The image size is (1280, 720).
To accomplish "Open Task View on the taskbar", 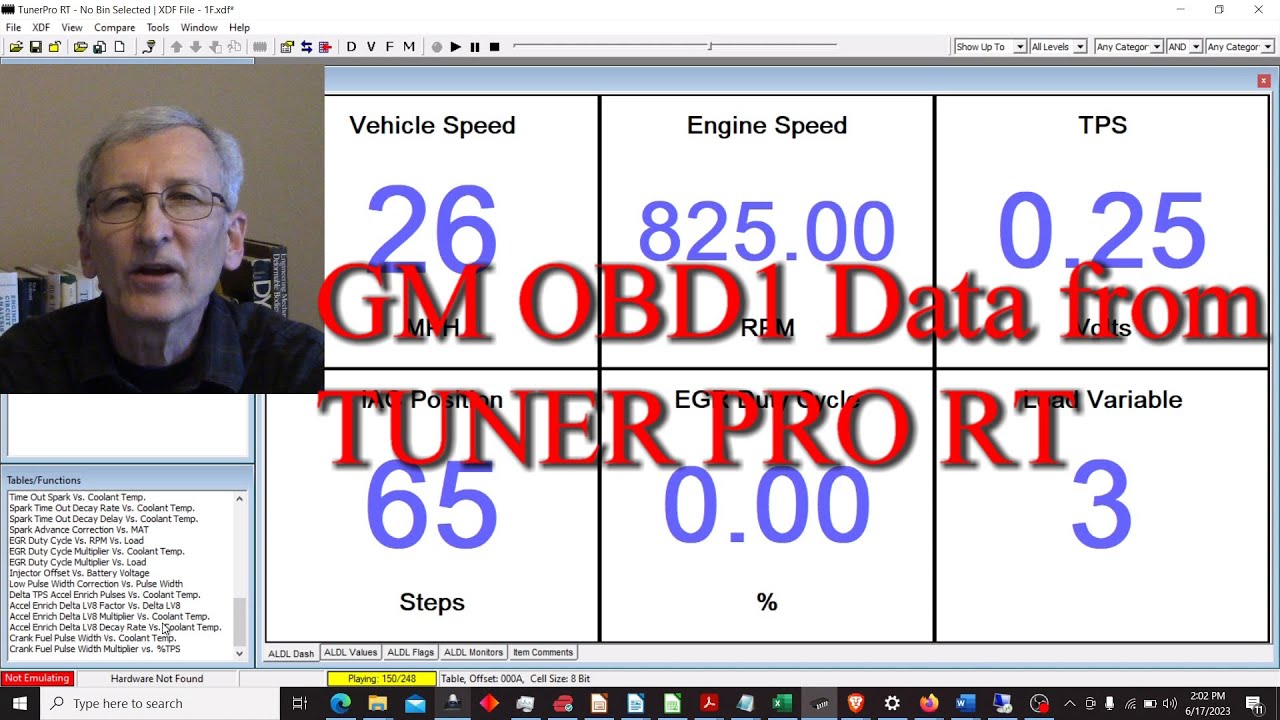I will click(299, 703).
